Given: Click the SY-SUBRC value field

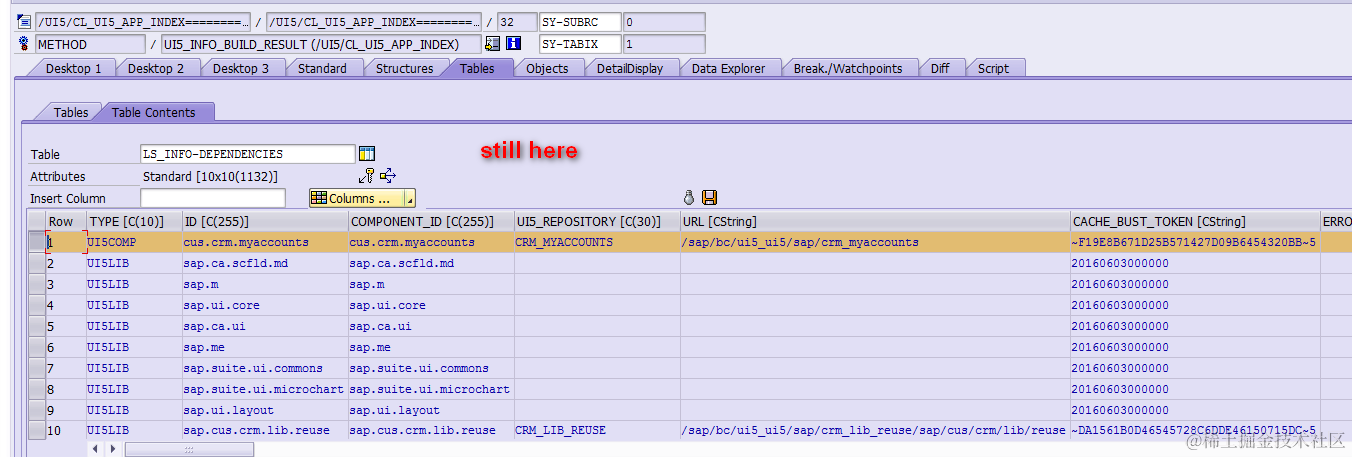Looking at the screenshot, I should tap(663, 22).
